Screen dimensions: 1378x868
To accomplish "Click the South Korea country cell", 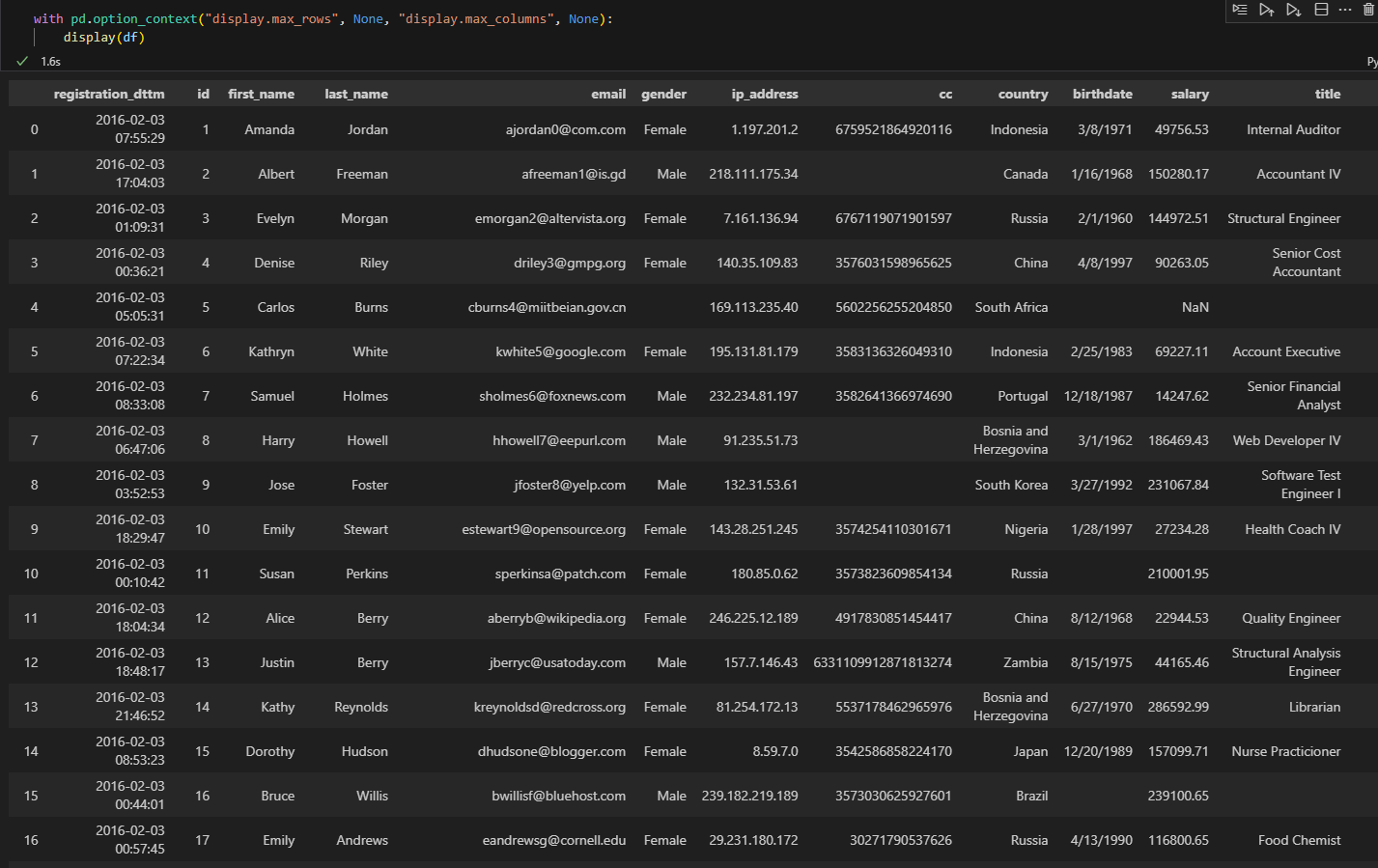I will 1011,485.
